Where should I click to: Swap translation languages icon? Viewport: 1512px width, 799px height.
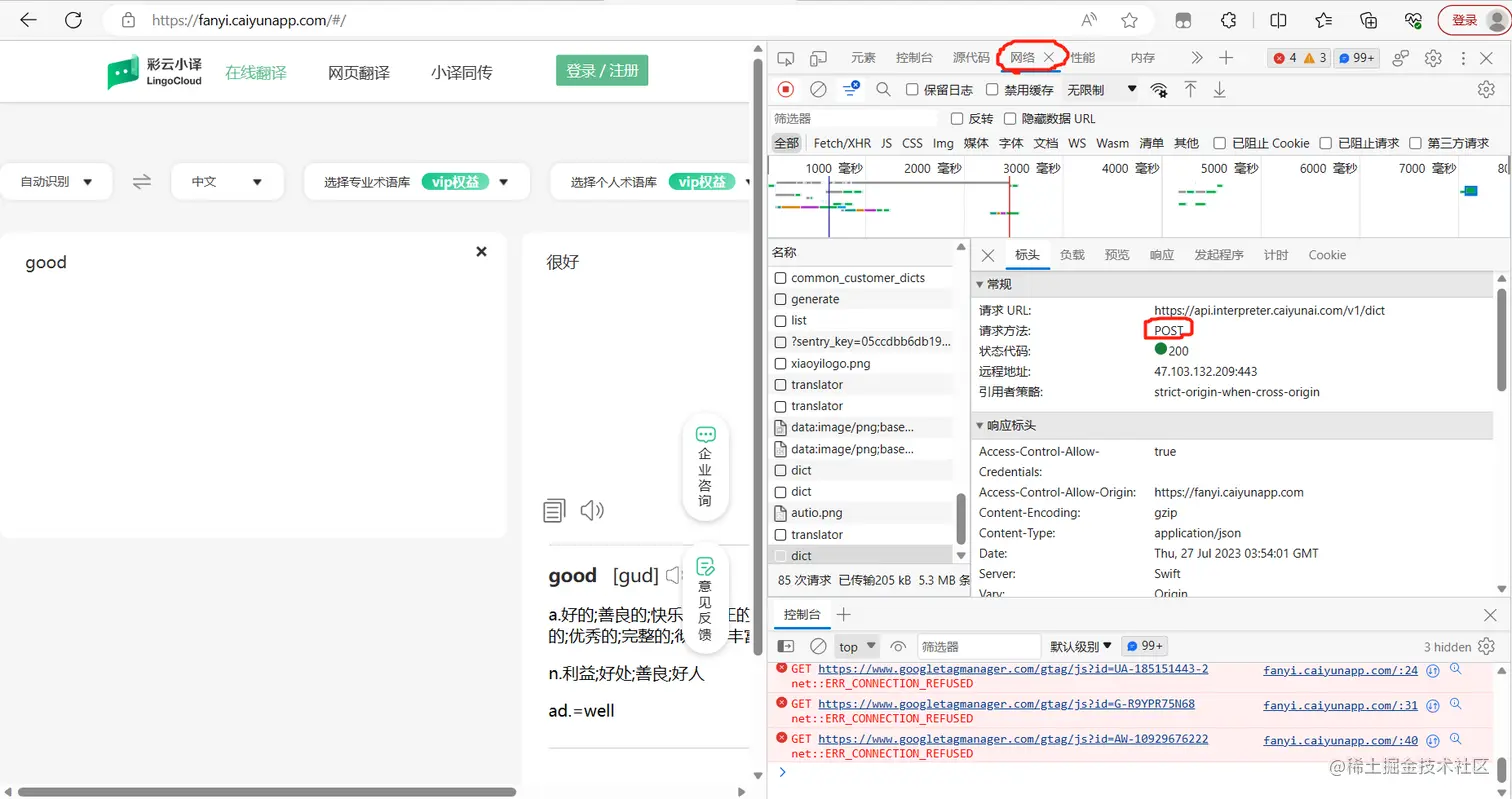point(142,181)
